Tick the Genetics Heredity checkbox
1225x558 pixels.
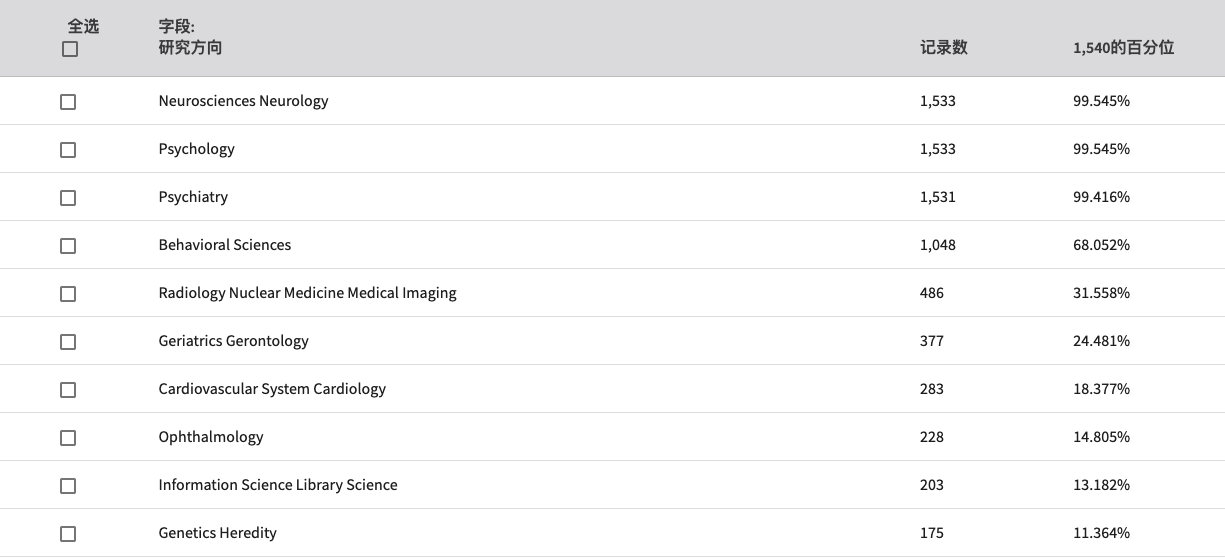pyautogui.click(x=68, y=534)
